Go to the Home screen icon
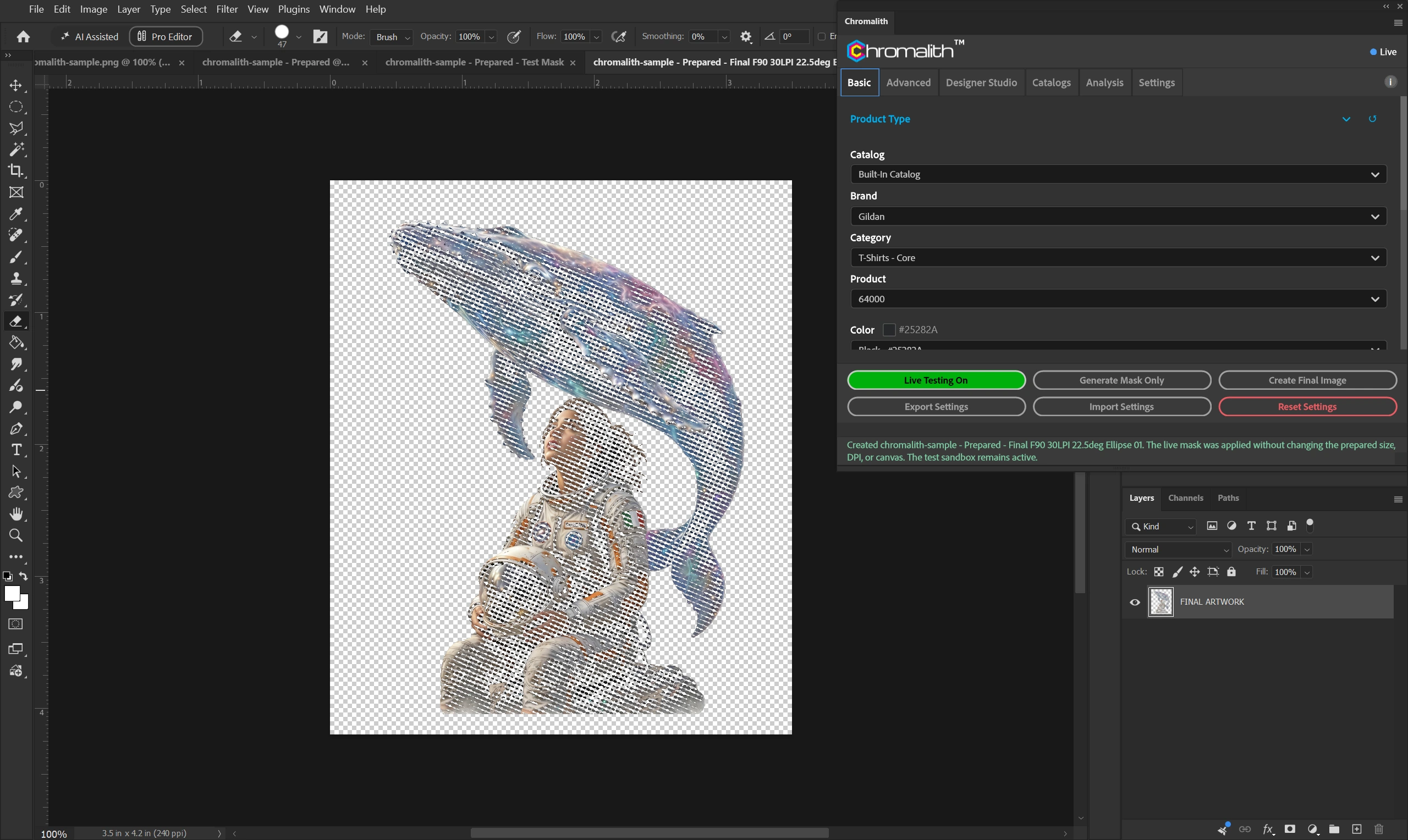 pyautogui.click(x=23, y=37)
